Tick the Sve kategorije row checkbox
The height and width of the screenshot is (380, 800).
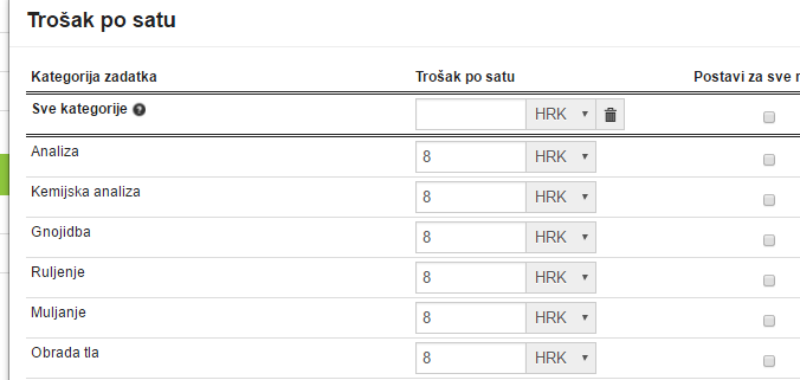coord(769,117)
